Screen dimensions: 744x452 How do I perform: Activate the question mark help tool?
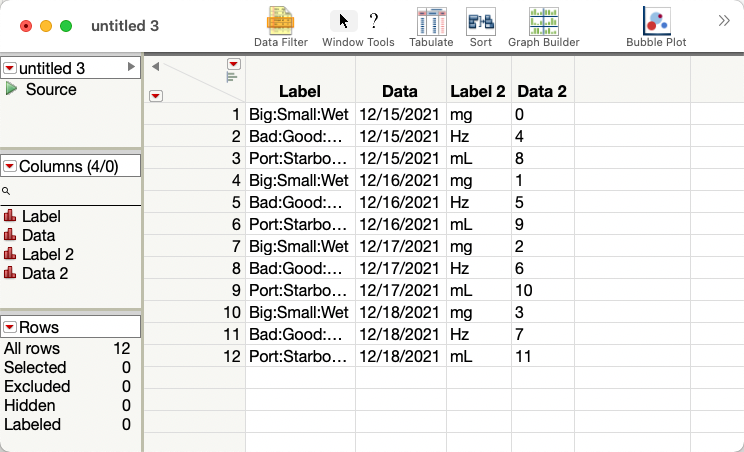[x=374, y=21]
